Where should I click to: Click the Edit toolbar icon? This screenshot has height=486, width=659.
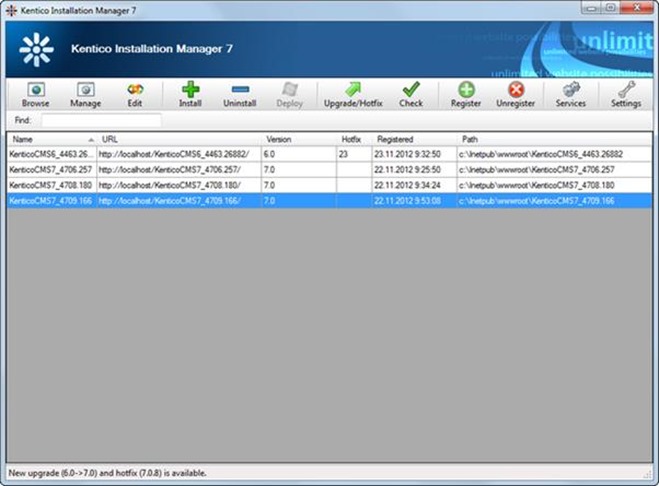pos(135,90)
